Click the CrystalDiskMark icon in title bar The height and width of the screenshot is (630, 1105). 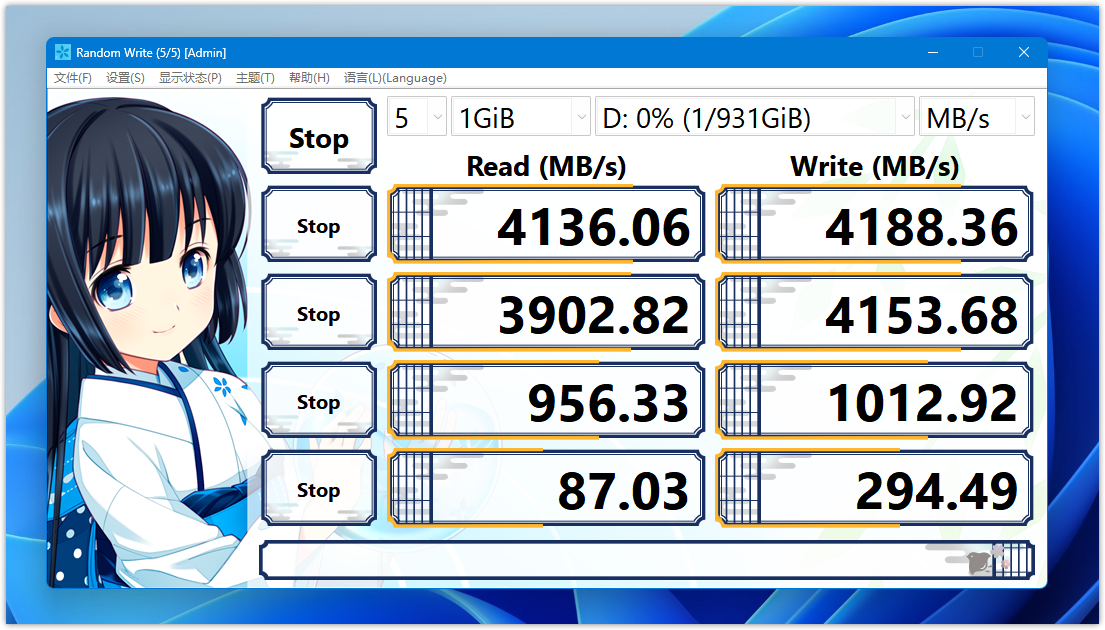pyautogui.click(x=63, y=53)
